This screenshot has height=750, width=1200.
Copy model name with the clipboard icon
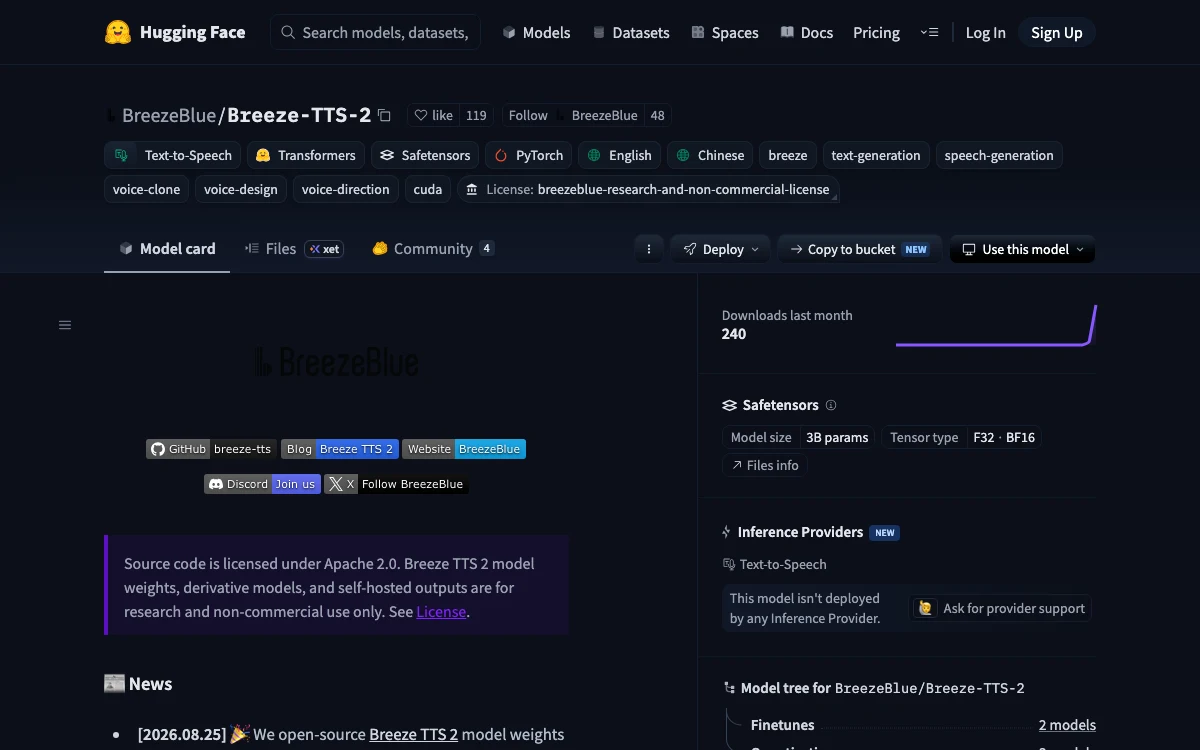coord(385,116)
